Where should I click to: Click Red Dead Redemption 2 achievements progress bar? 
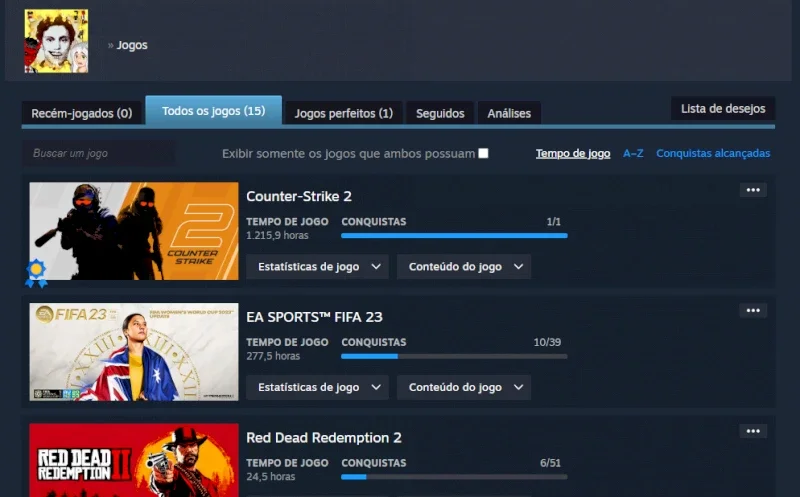click(454, 477)
